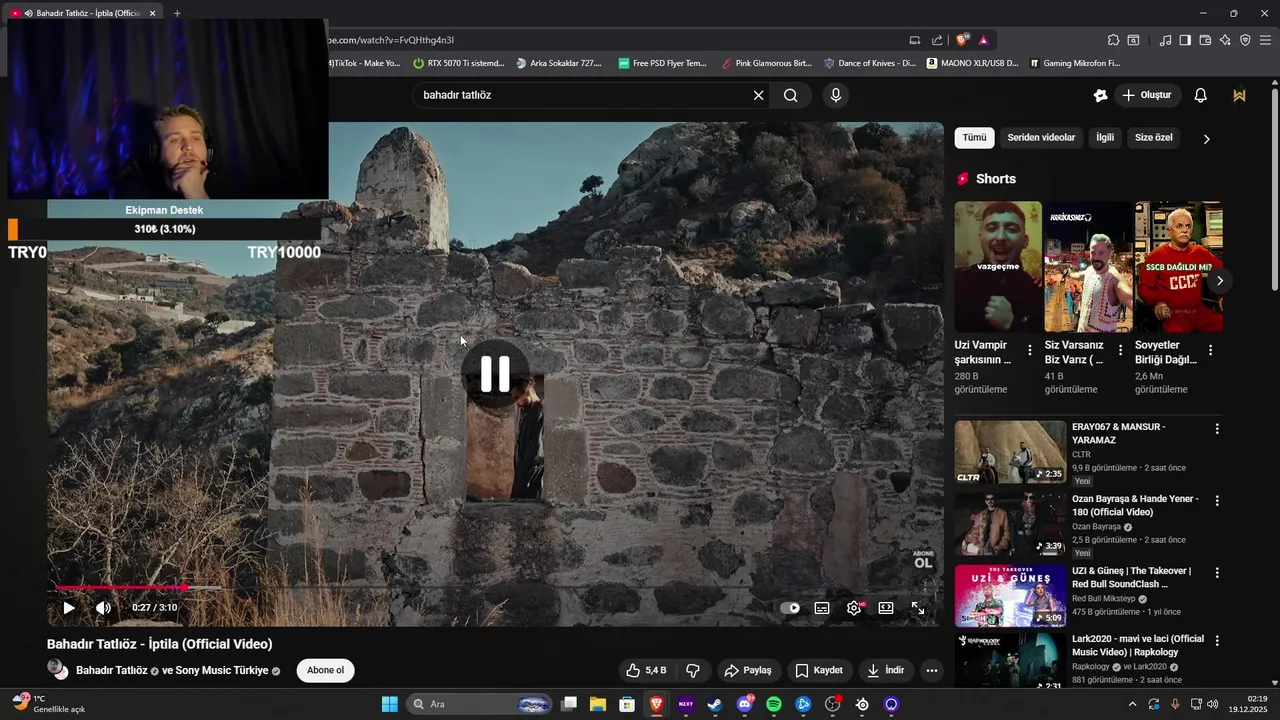Open options for Ozan Bayraşa video
1280x720 pixels.
click(1217, 500)
